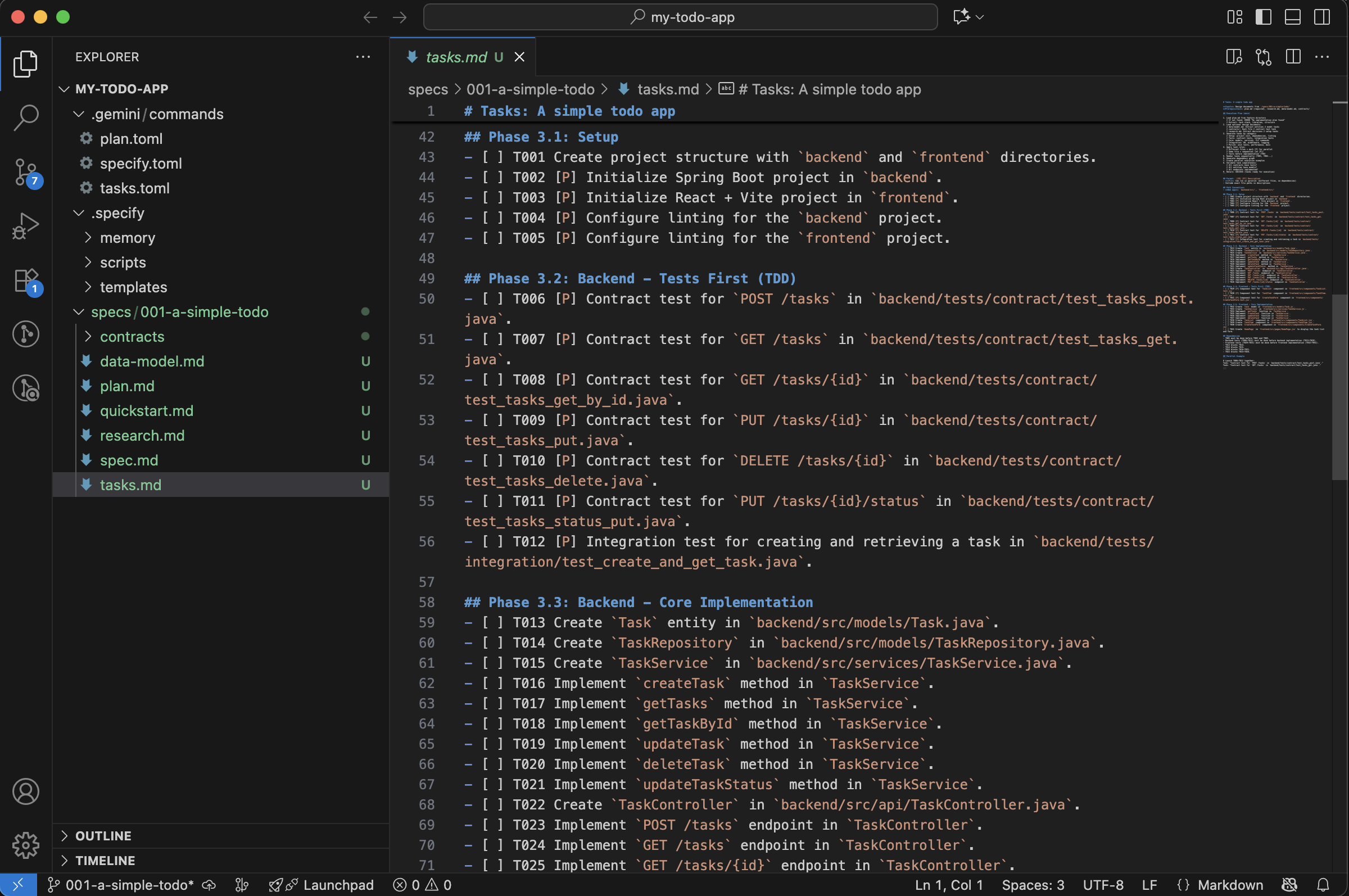The width and height of the screenshot is (1349, 896).
Task: Open Manage settings gear icon
Action: pyautogui.click(x=26, y=845)
